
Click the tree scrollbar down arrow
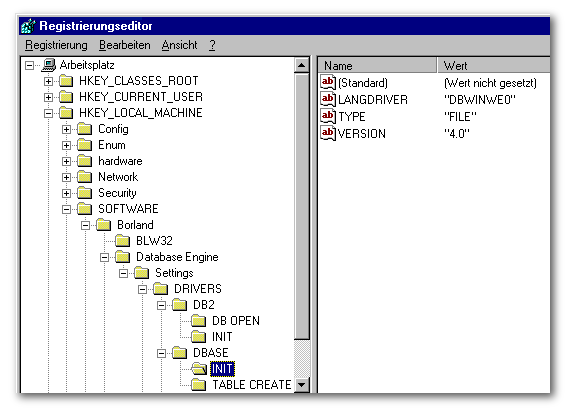302,385
